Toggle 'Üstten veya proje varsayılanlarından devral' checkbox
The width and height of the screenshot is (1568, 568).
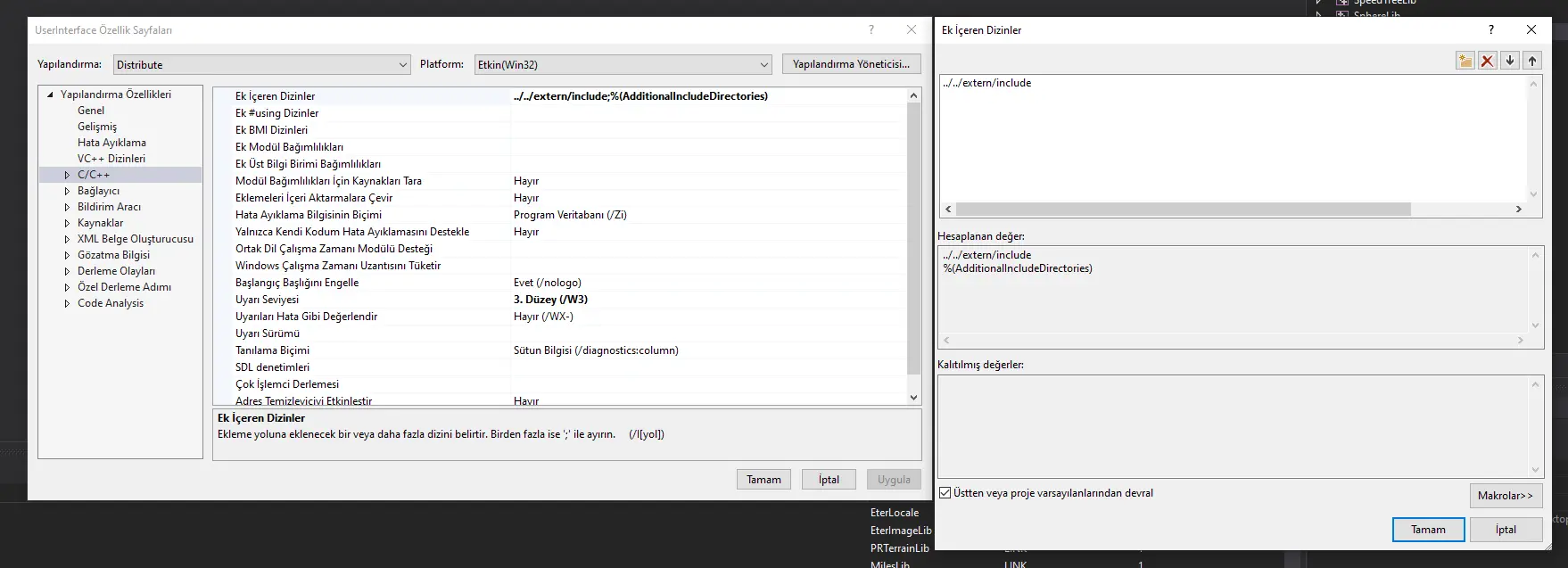pos(945,493)
